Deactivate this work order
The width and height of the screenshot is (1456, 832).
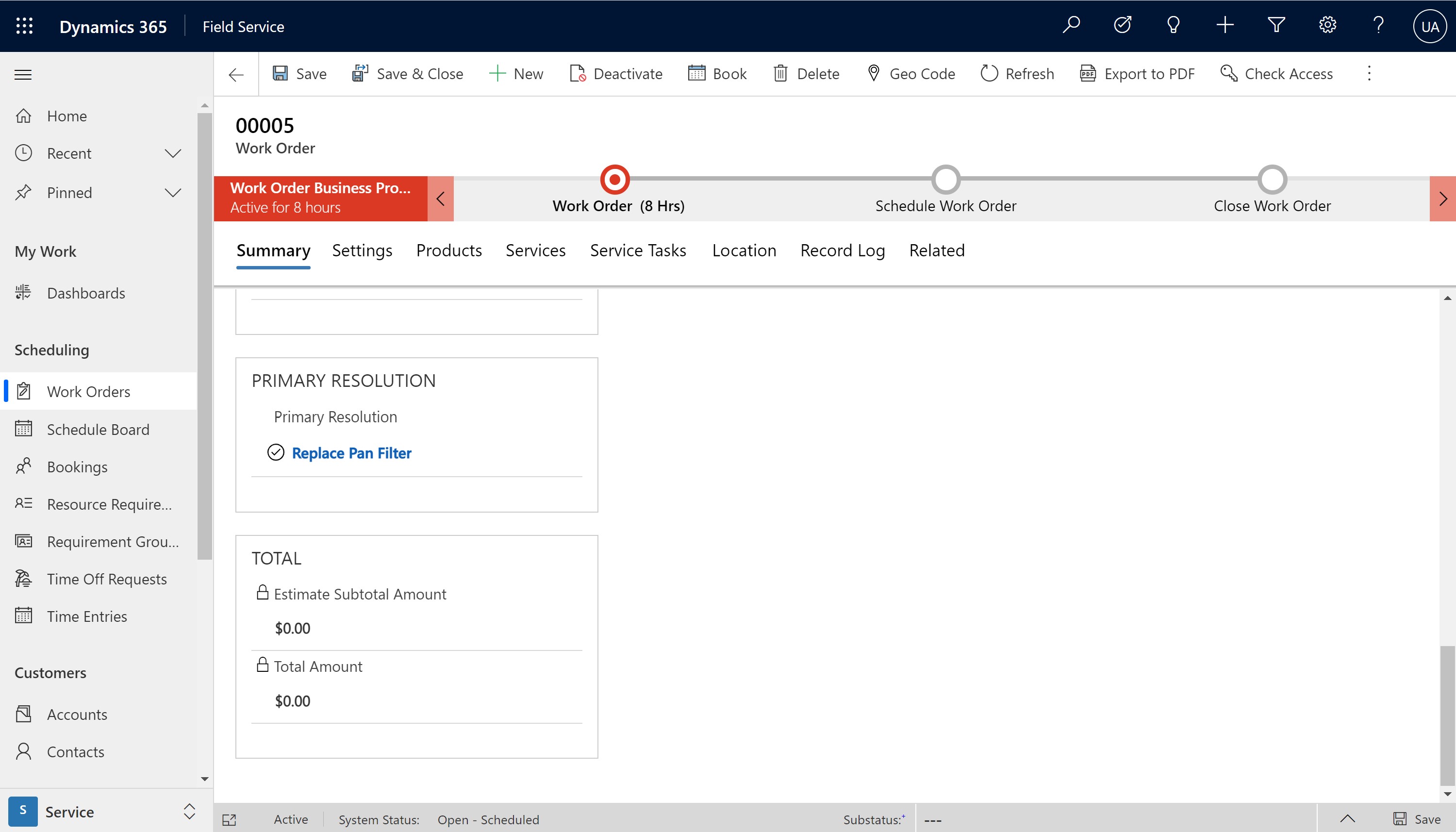pyautogui.click(x=616, y=74)
